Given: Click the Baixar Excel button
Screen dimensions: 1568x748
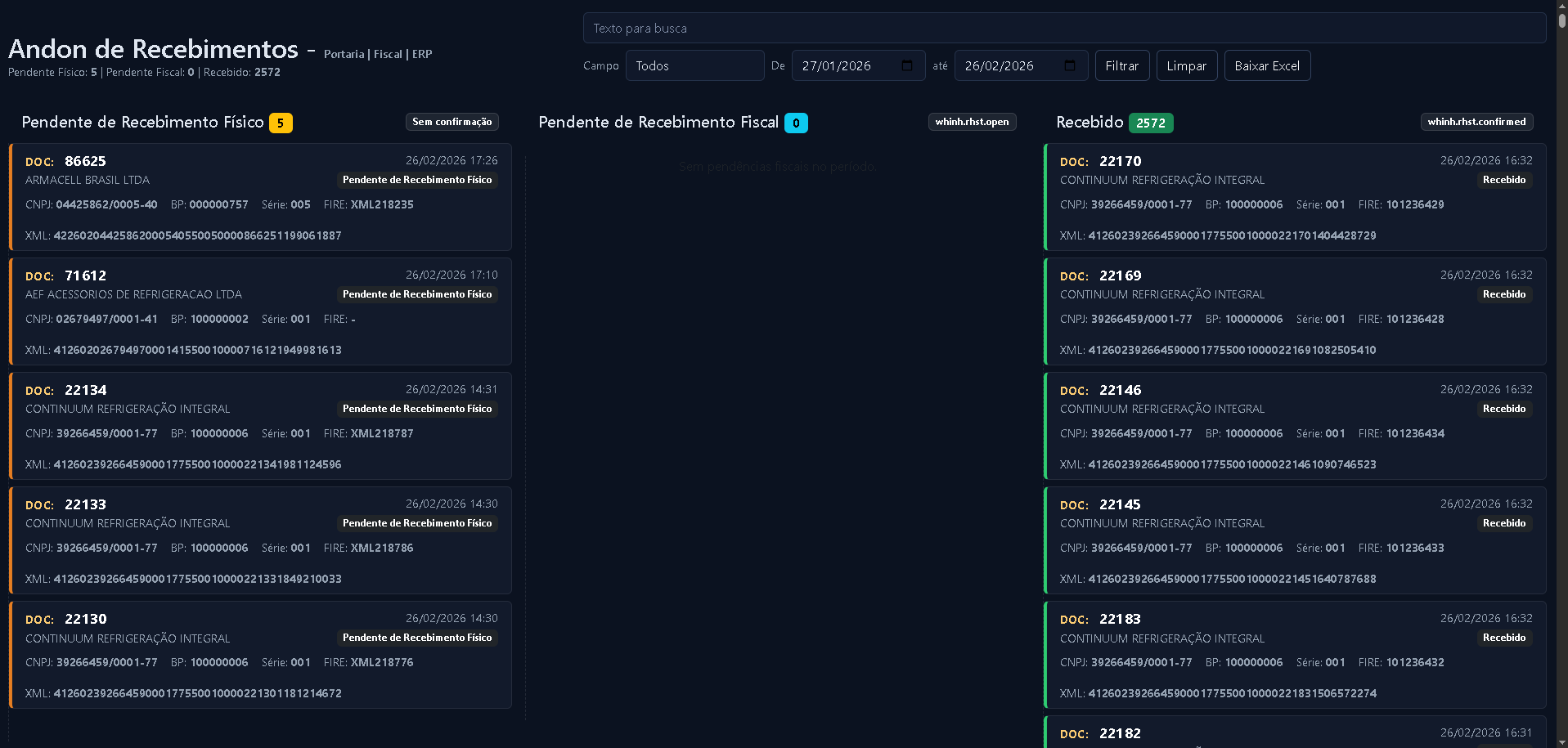Looking at the screenshot, I should pyautogui.click(x=1267, y=65).
